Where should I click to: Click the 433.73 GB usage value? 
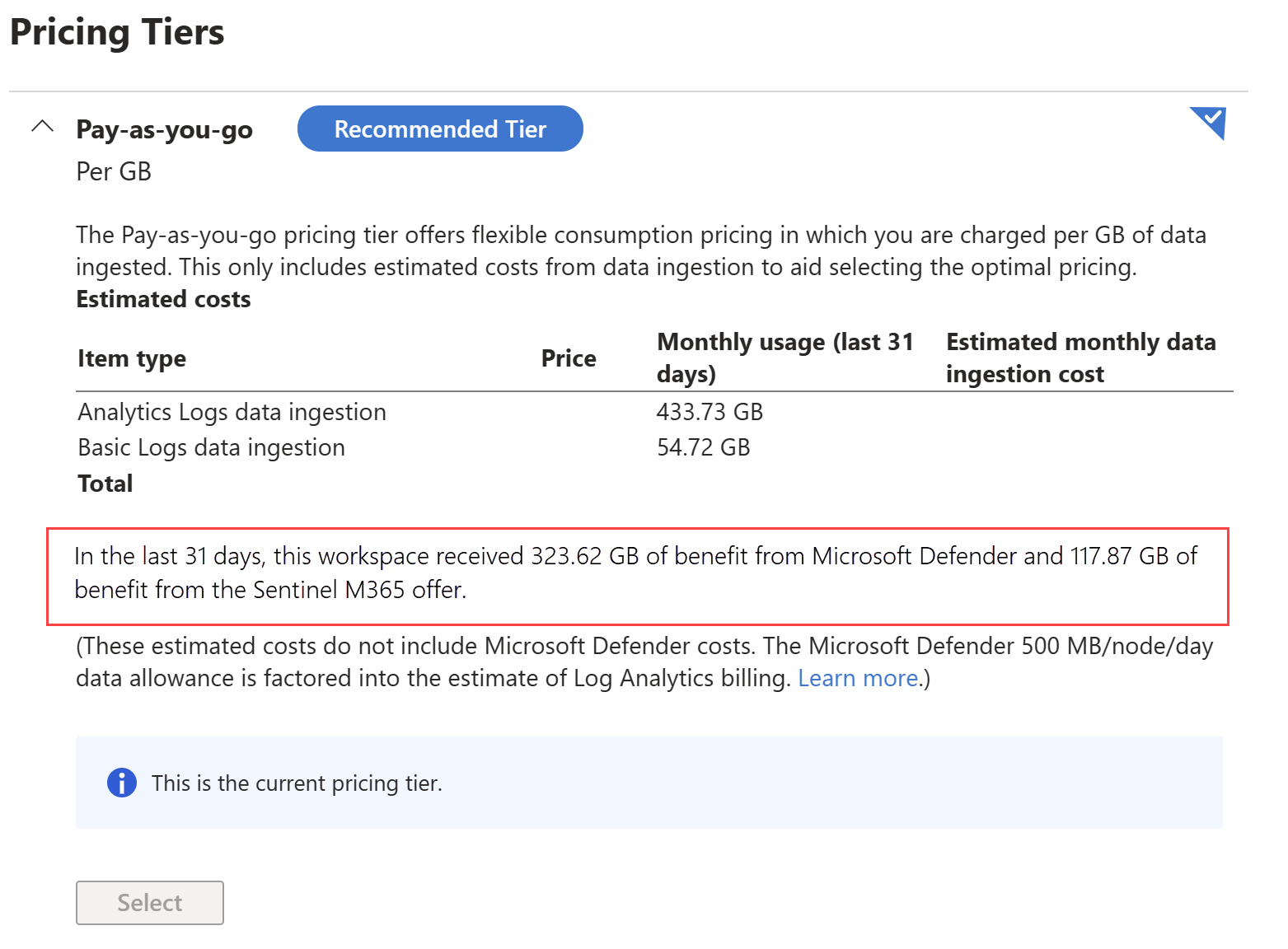click(710, 412)
